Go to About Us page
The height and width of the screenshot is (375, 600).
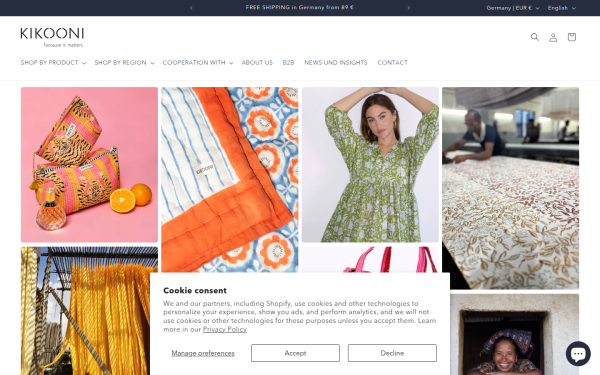(x=257, y=62)
